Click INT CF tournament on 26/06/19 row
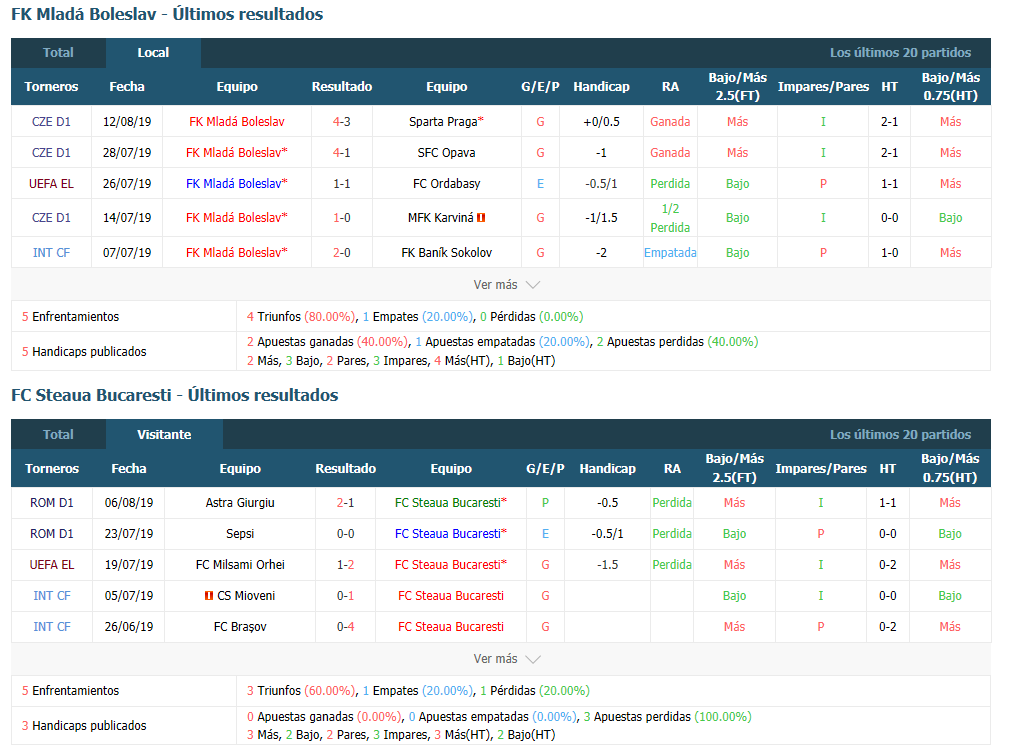This screenshot has width=1011, height=749. [x=52, y=627]
